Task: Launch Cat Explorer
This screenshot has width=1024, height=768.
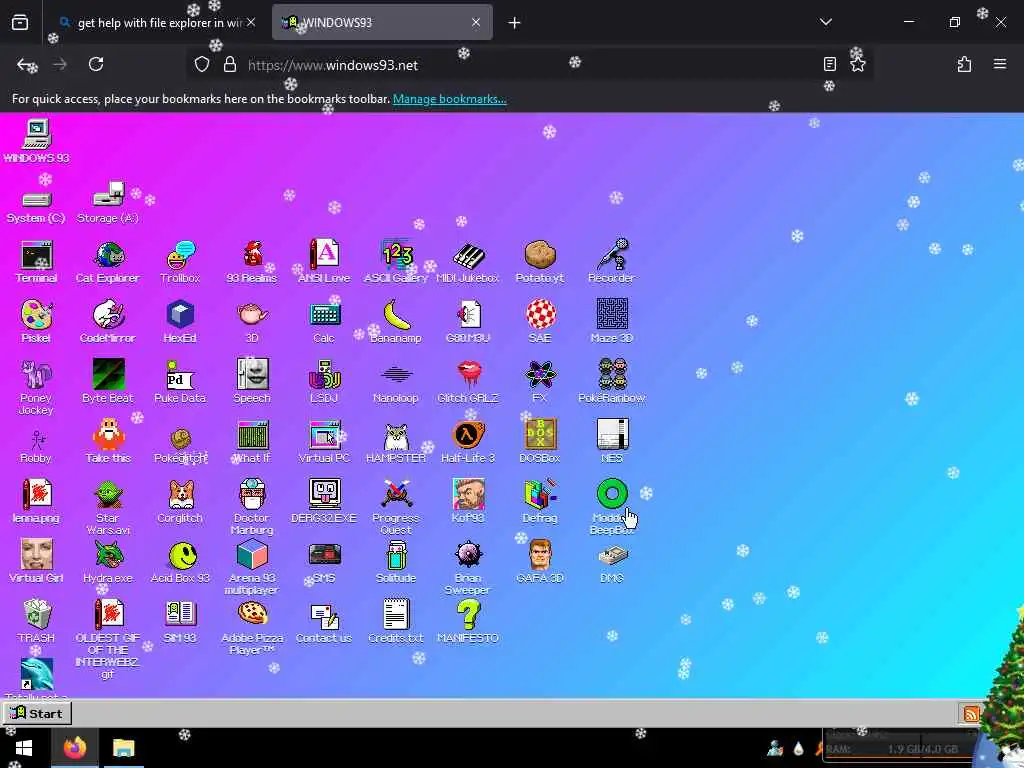Action: coord(108,261)
